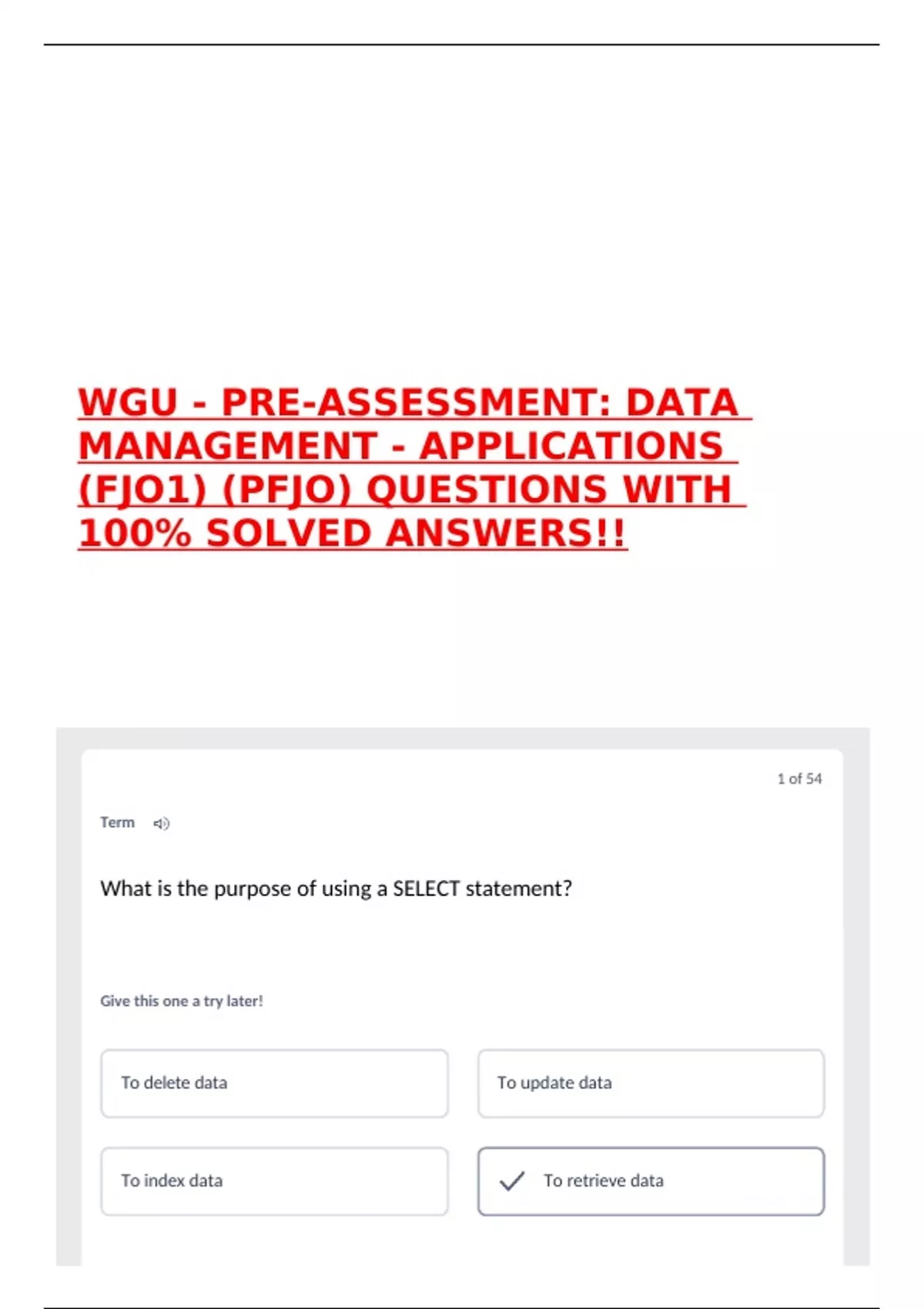Click the question text about the statement's purpose
Viewport: 924px width, 1309px height.
point(336,889)
